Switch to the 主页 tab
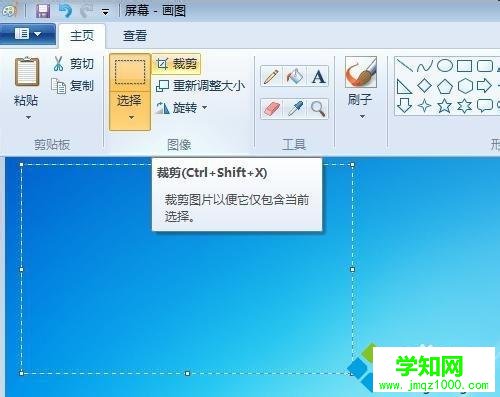Image resolution: width=500 pixels, height=397 pixels. 82,36
